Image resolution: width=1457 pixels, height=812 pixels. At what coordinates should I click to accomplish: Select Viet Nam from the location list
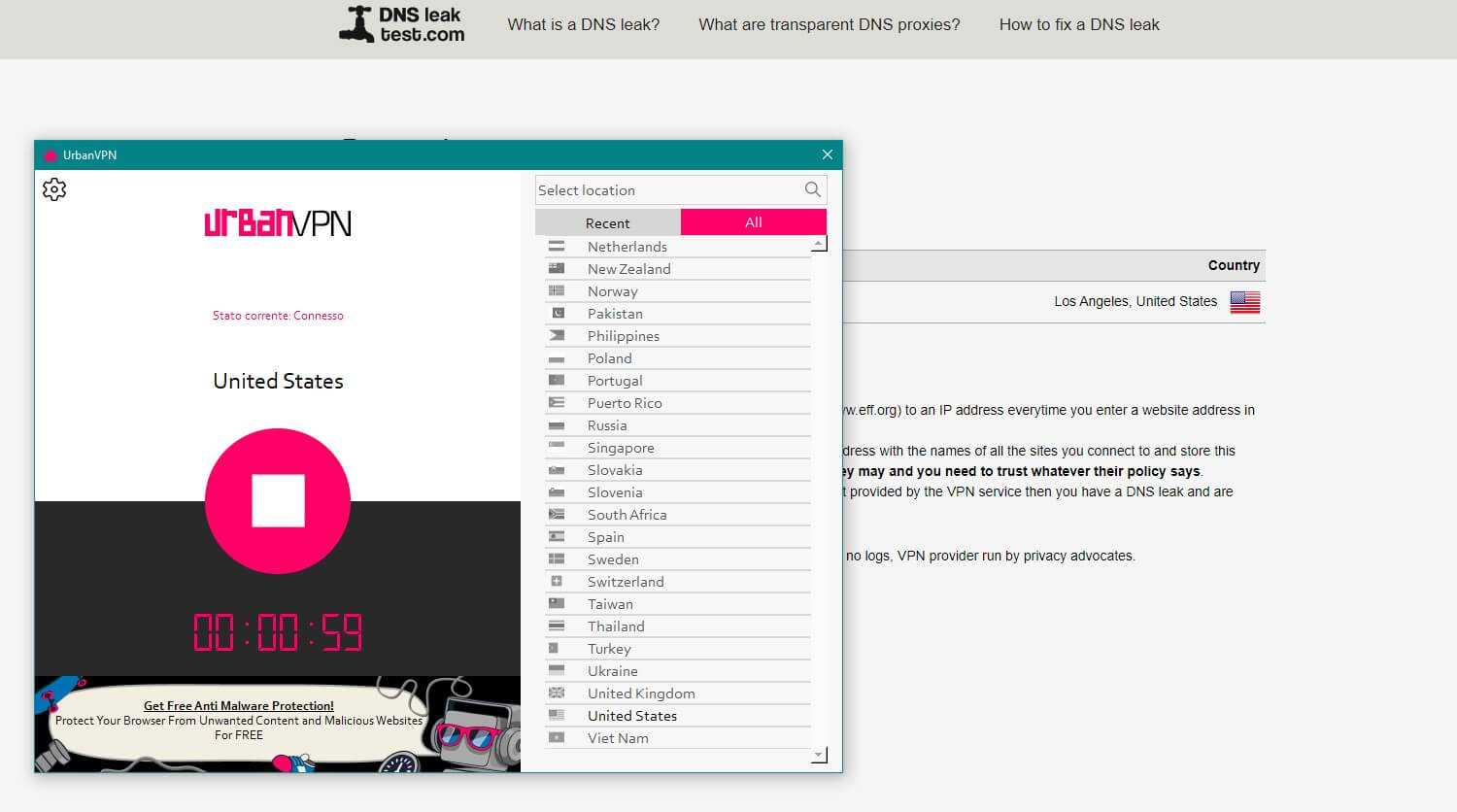click(678, 738)
